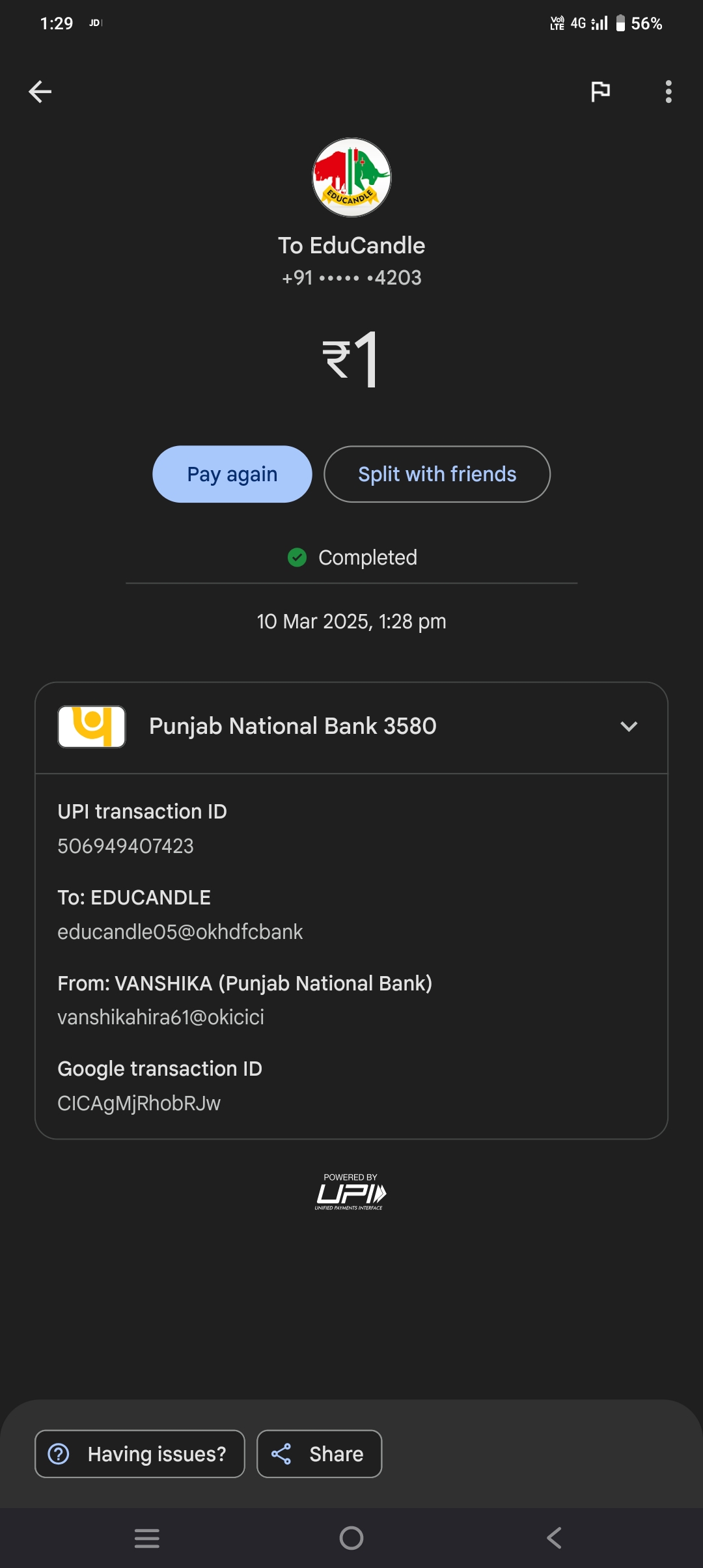Tap the flag report icon
This screenshot has width=703, height=1568.
tap(600, 92)
